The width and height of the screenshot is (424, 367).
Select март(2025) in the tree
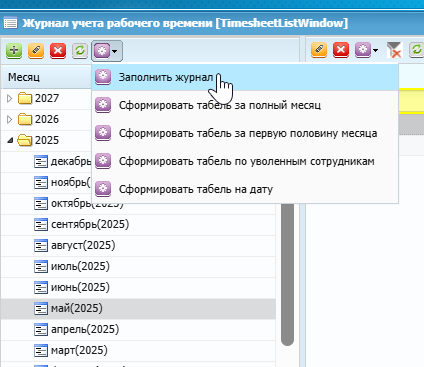point(138,351)
